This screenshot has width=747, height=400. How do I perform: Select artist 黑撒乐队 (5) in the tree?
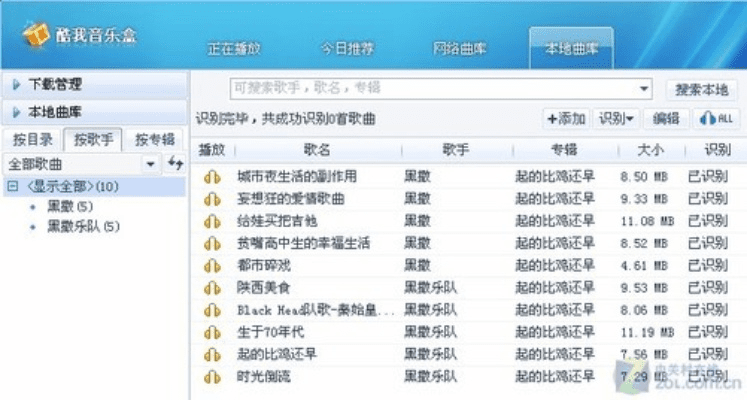(x=83, y=227)
